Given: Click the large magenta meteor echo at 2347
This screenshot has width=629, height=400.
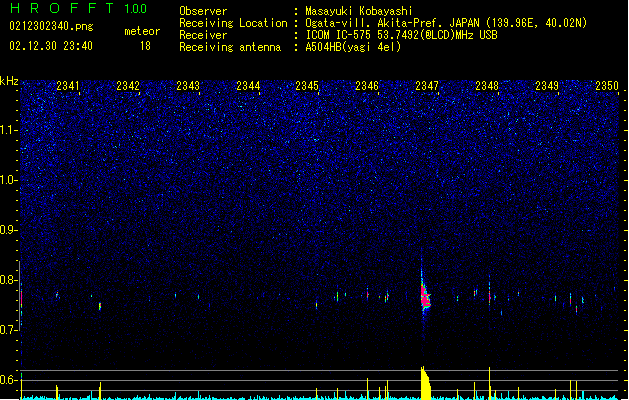Looking at the screenshot, I should [x=425, y=298].
